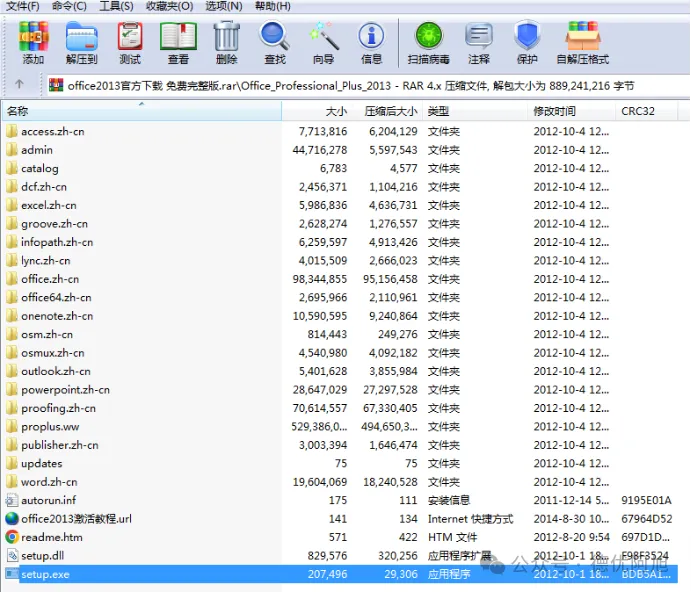This screenshot has width=691, height=592.
Task: Click the 829,576 size value
Action: point(327,555)
